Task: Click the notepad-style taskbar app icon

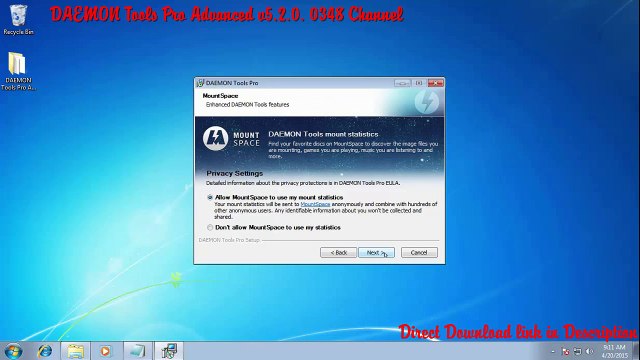Action: click(x=137, y=351)
